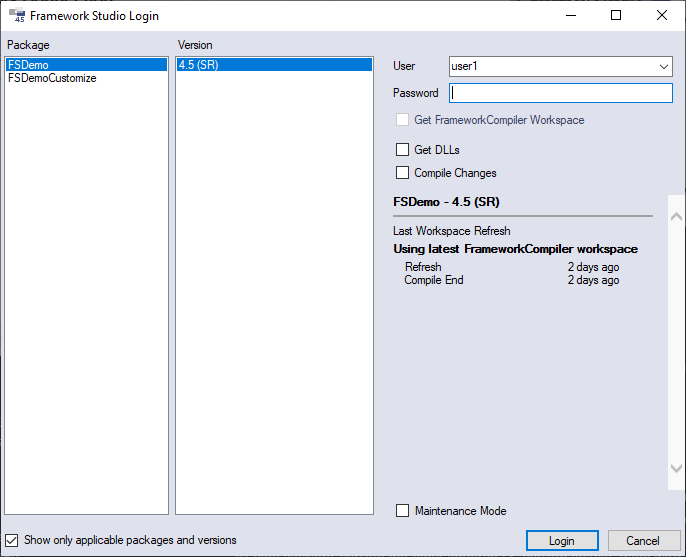
Task: Toggle Get FrameworkCompiler Workspace checkbox
Action: tap(402, 119)
